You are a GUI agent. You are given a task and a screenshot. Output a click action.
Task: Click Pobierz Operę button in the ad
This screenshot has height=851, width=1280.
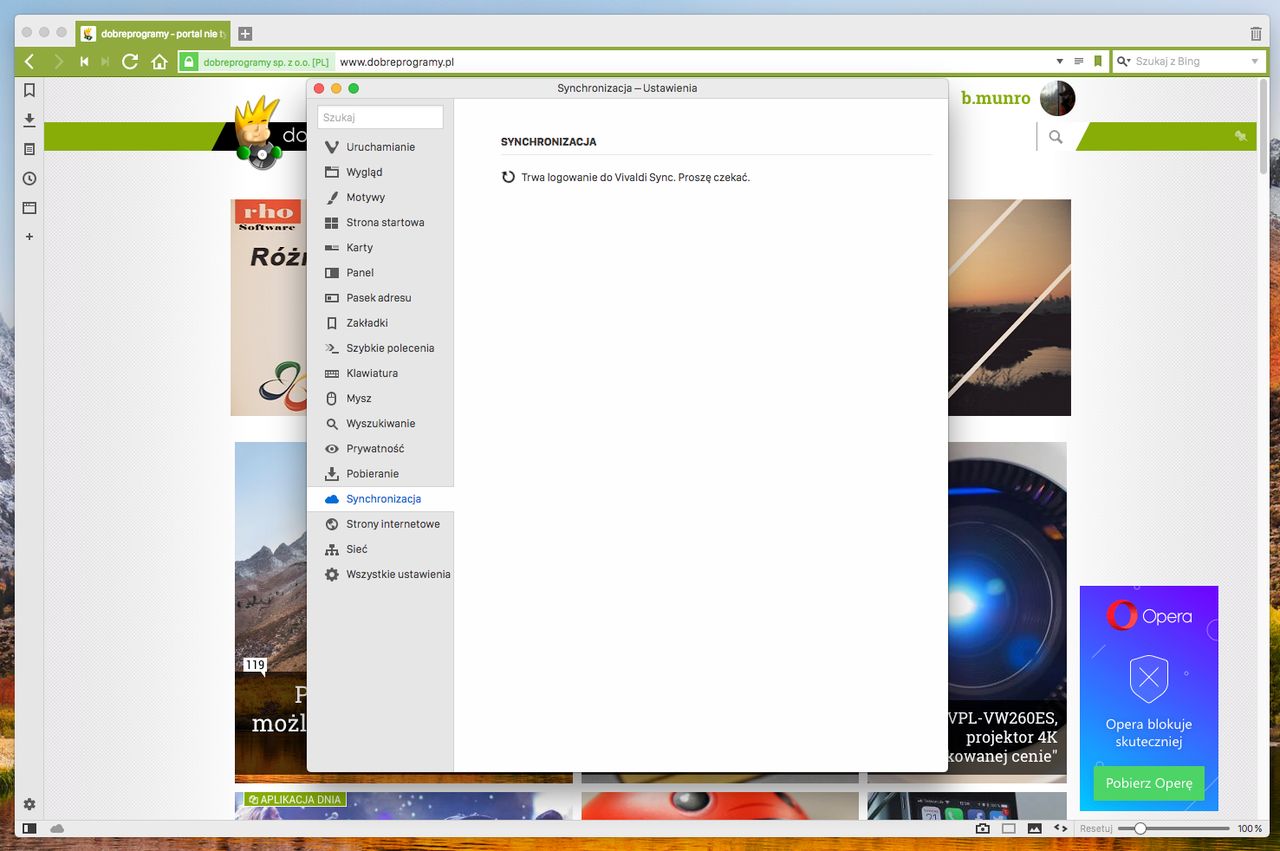tap(1149, 783)
